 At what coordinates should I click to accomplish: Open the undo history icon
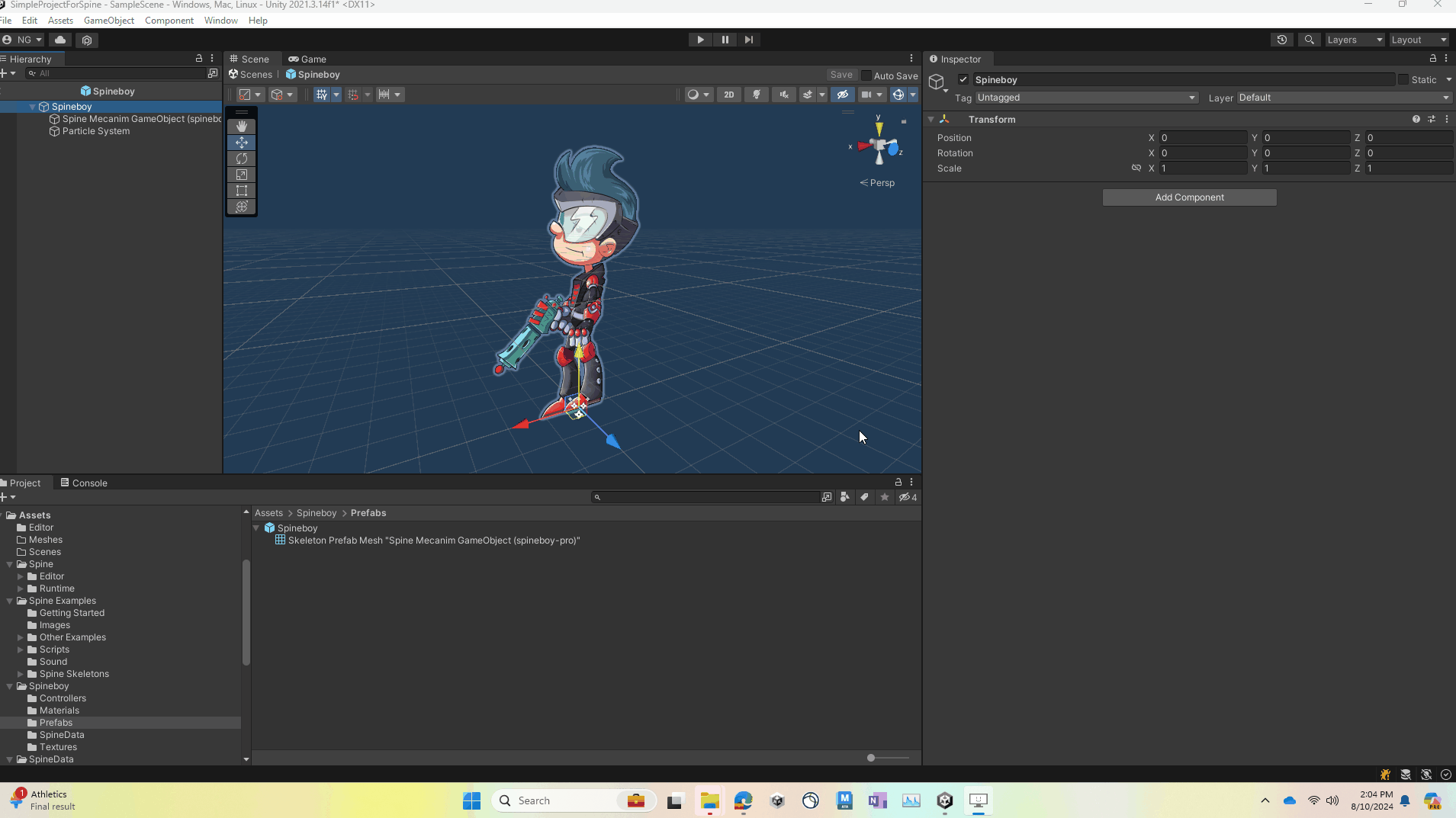point(1282,40)
